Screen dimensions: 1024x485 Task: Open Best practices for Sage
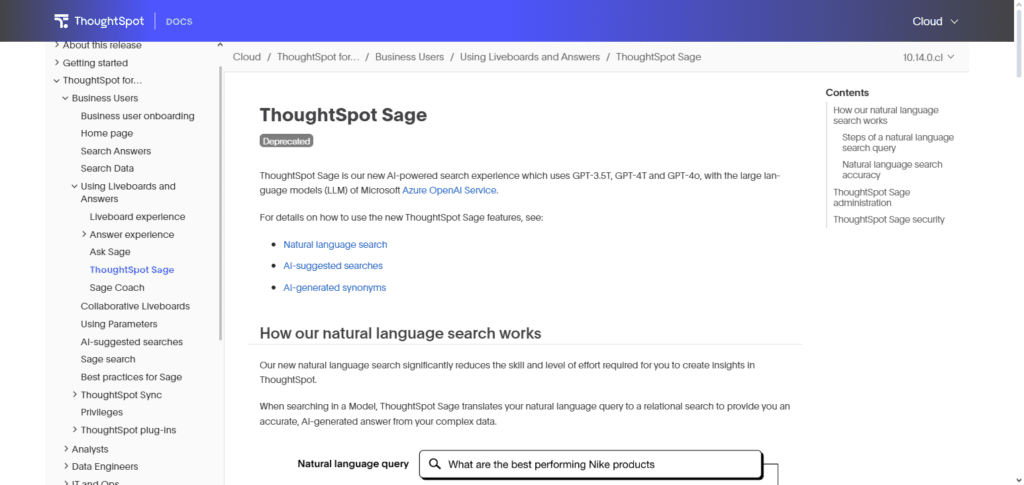[131, 377]
